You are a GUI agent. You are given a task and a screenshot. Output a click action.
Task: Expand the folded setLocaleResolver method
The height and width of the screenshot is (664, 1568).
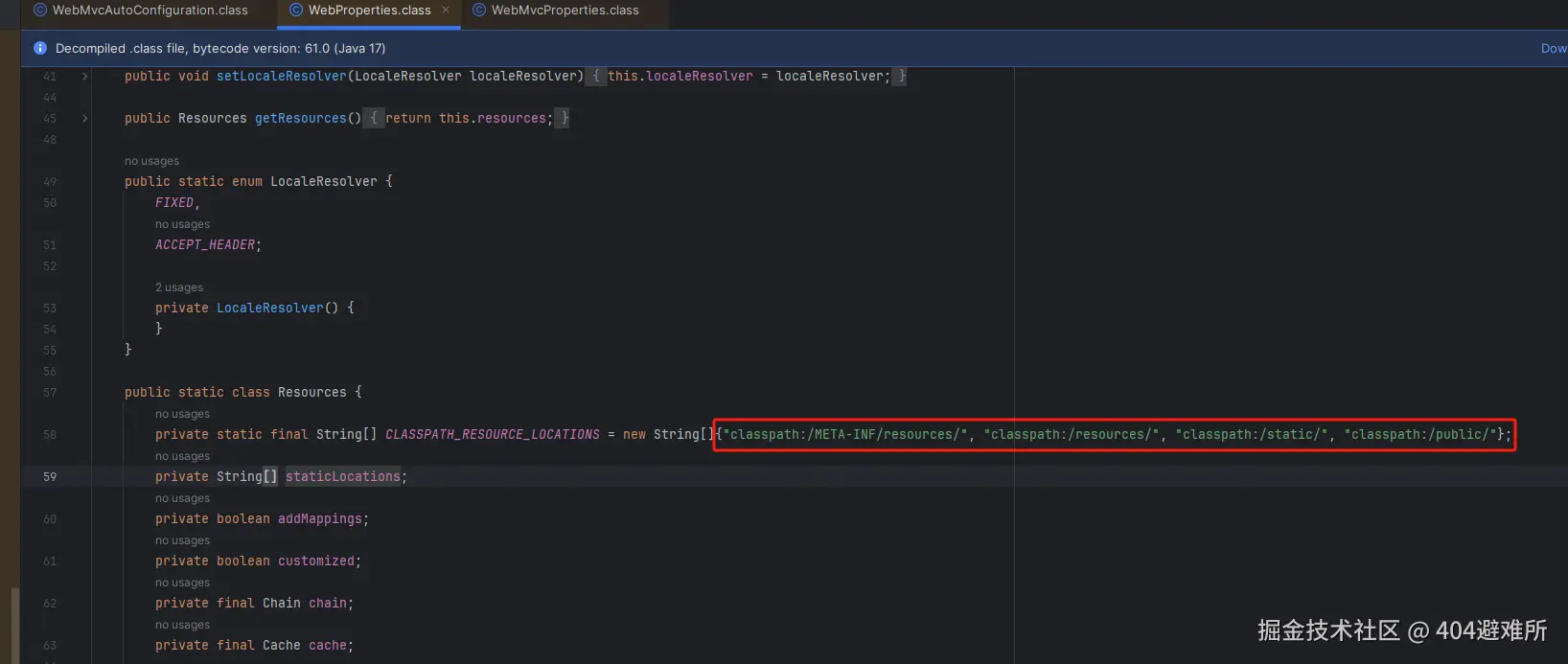click(x=85, y=76)
